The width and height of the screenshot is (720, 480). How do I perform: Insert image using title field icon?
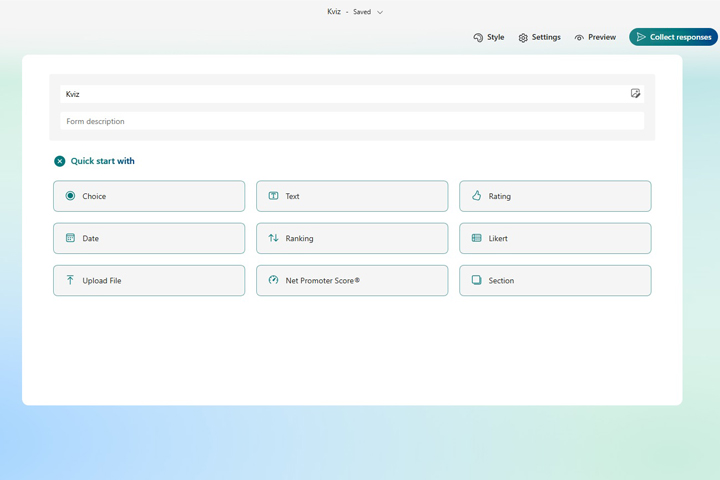coord(635,94)
